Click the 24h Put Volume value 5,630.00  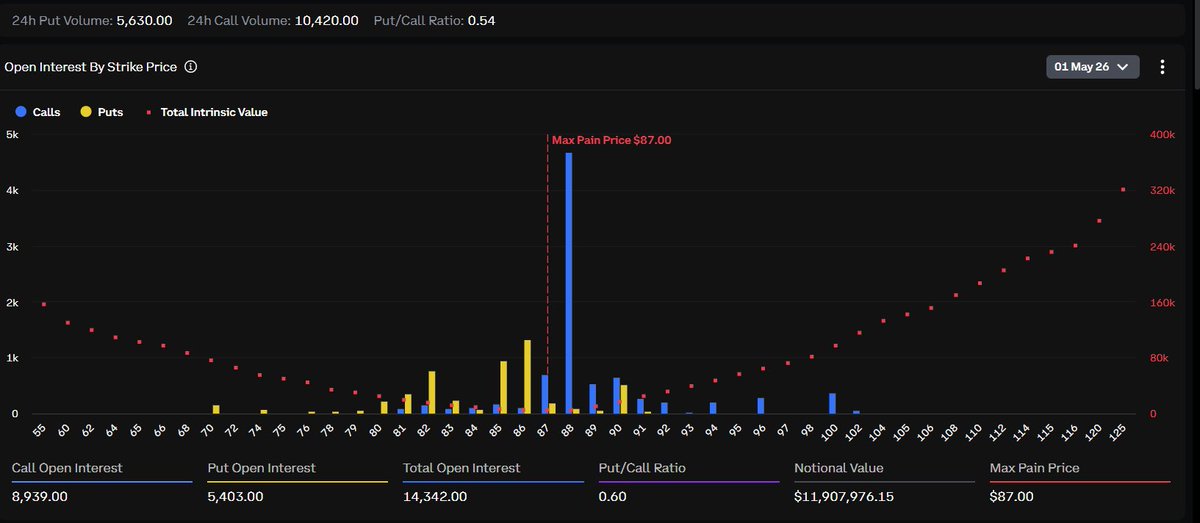click(145, 20)
